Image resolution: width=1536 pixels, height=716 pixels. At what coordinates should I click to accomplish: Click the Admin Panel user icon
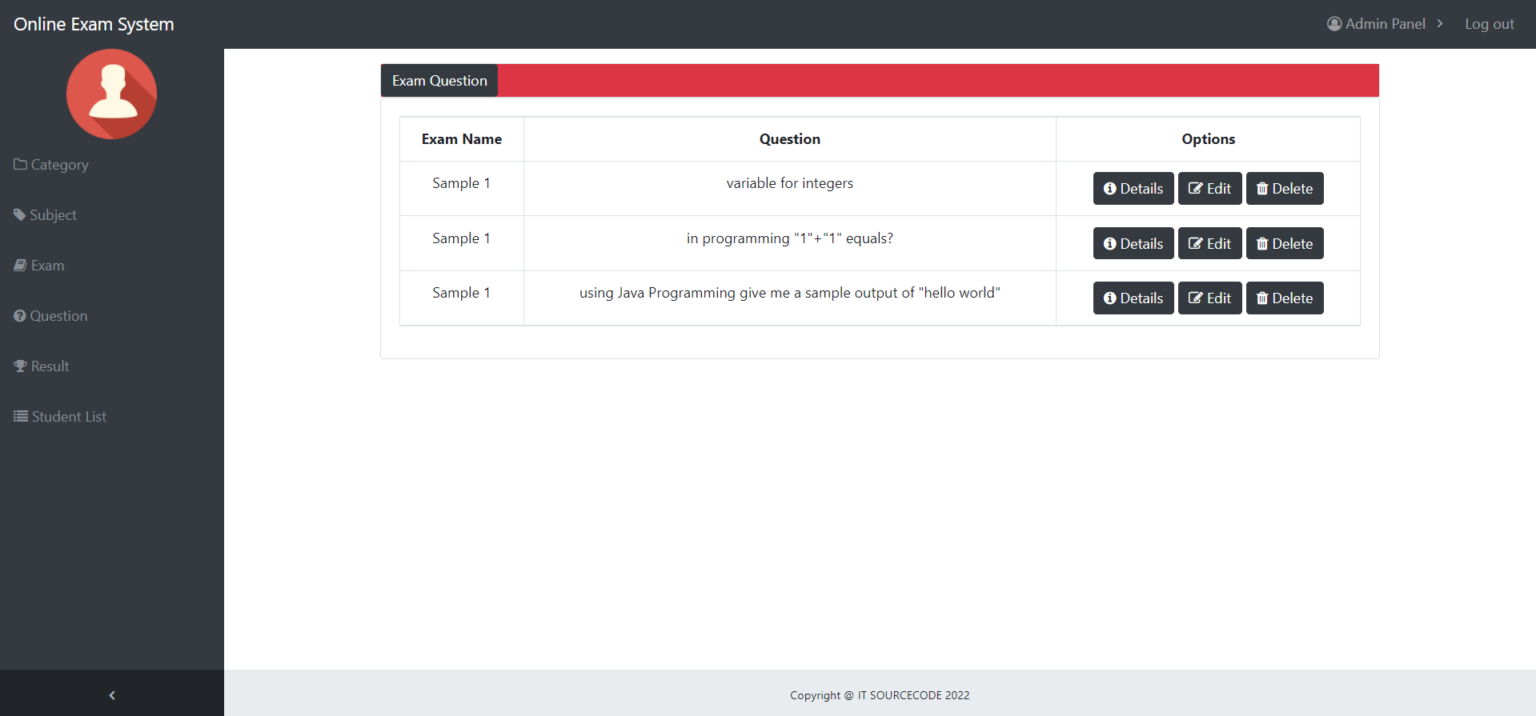[1333, 23]
